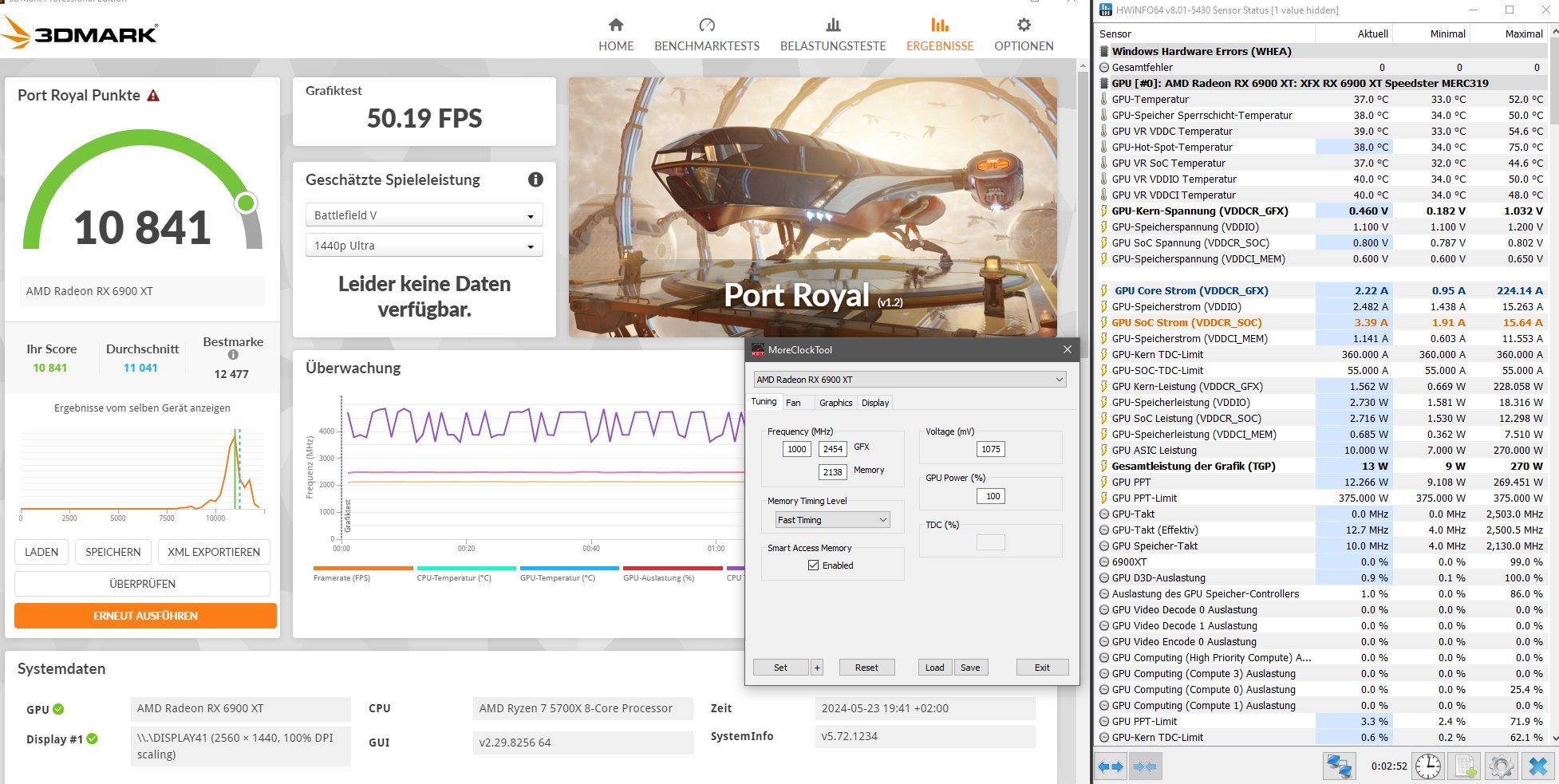This screenshot has height=784, width=1559.
Task: Open MoreClockTool GPU selection dropdown
Action: (910, 380)
